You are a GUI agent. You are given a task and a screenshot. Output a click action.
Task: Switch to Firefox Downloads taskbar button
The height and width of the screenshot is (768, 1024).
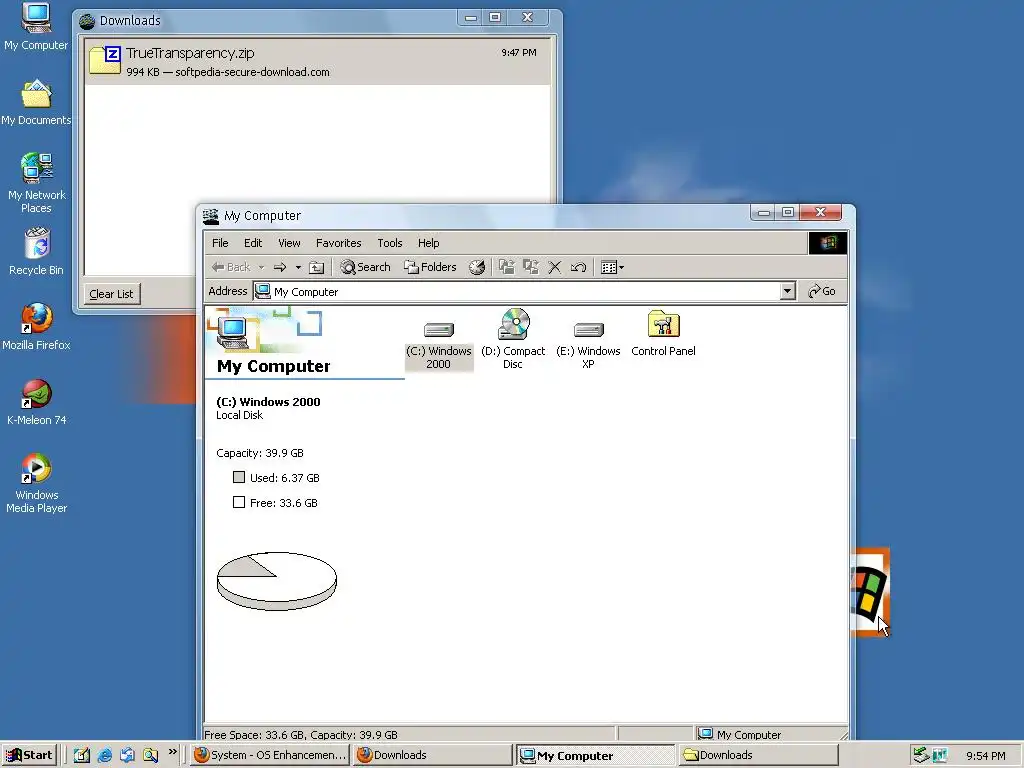[x=432, y=755]
